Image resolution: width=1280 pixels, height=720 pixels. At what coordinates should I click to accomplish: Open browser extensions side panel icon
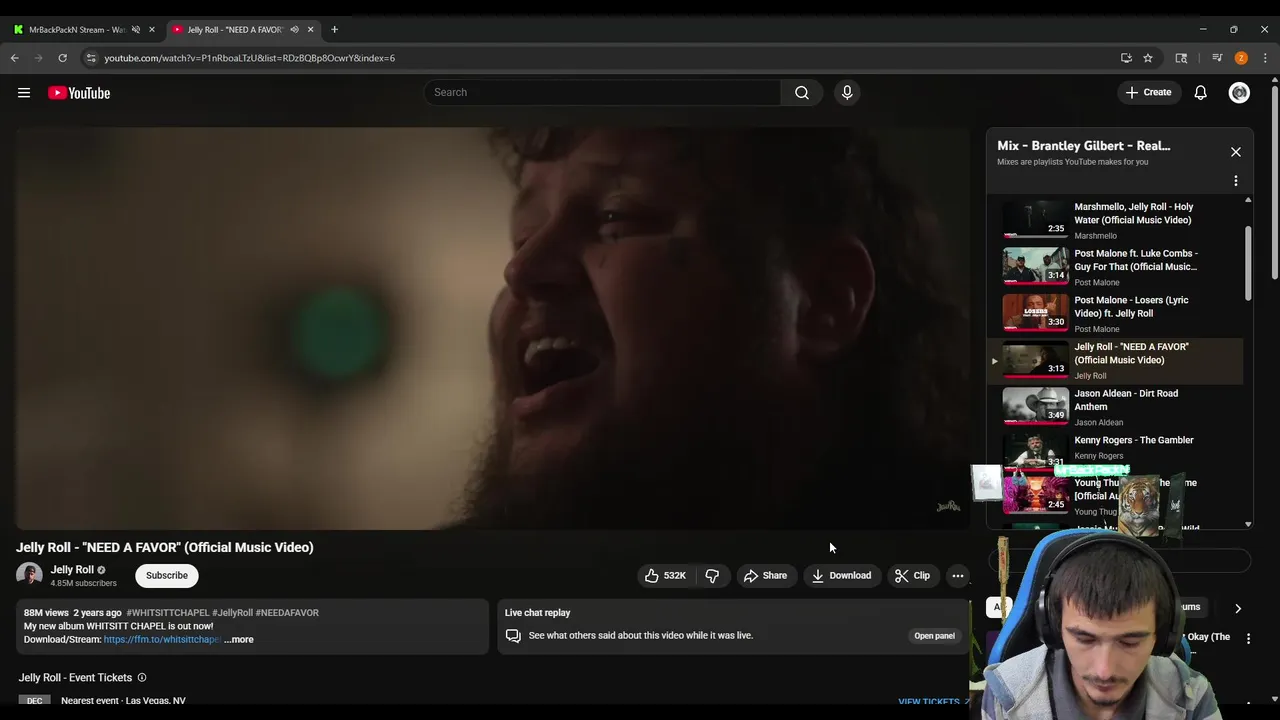1181,58
